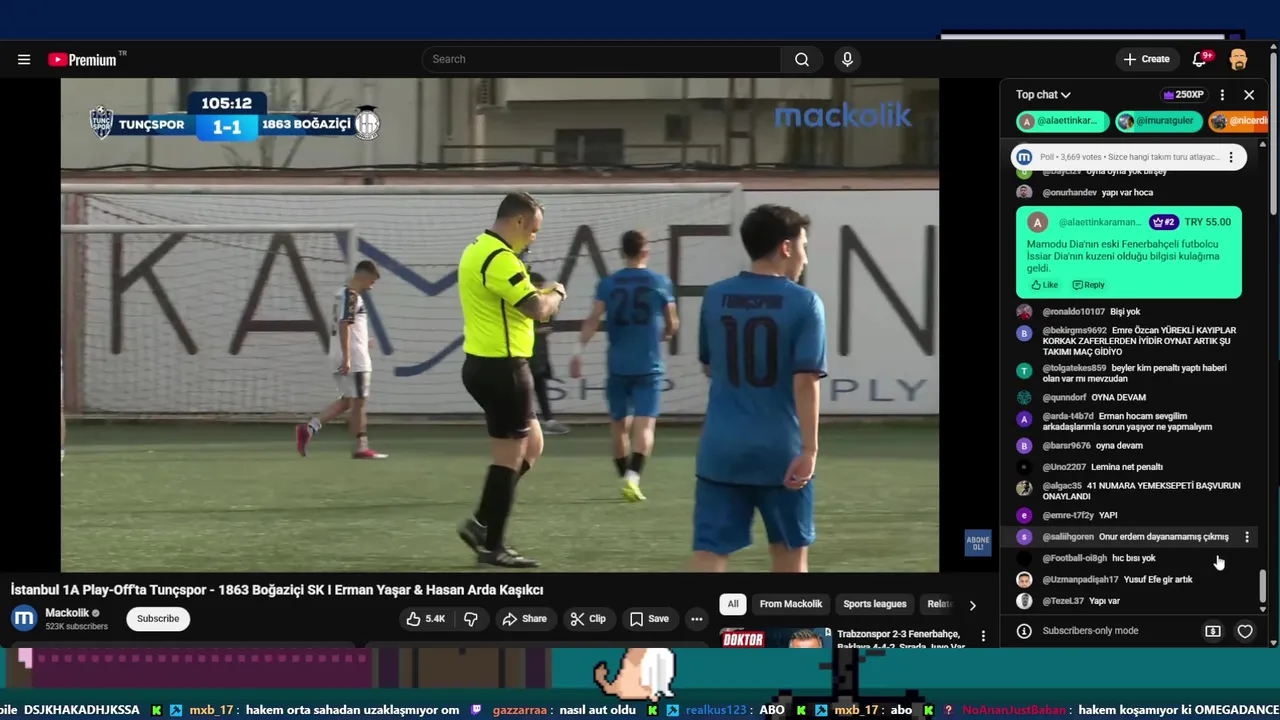The width and height of the screenshot is (1280, 720).
Task: Select the From Mackolik filter chip
Action: coord(791,604)
